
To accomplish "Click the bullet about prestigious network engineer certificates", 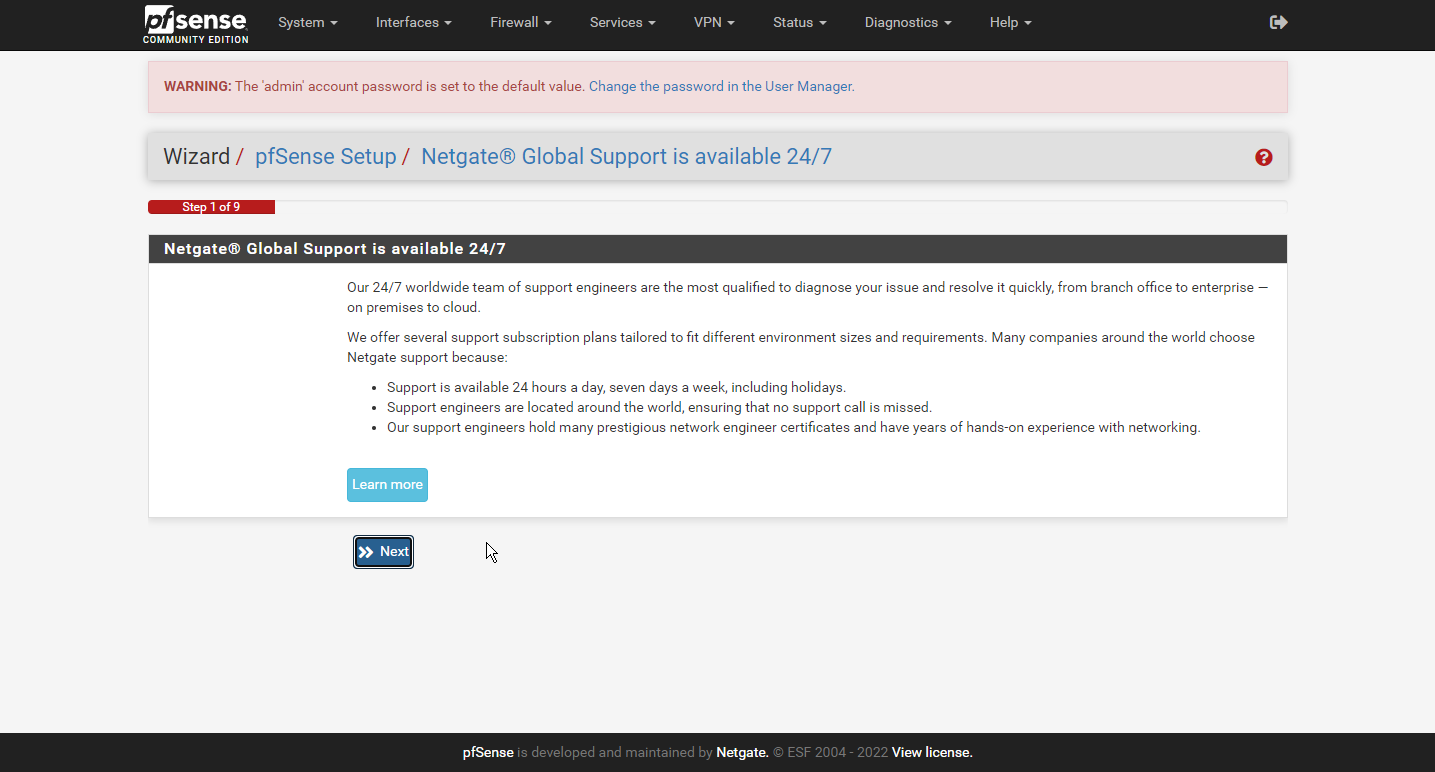I will pos(793,428).
